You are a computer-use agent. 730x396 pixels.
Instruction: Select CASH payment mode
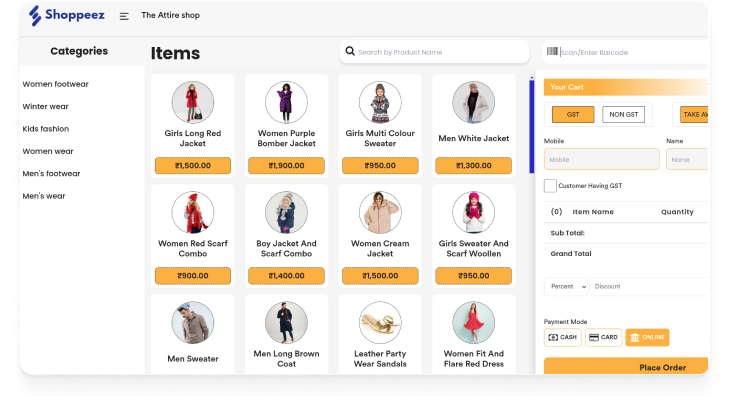[x=563, y=337]
